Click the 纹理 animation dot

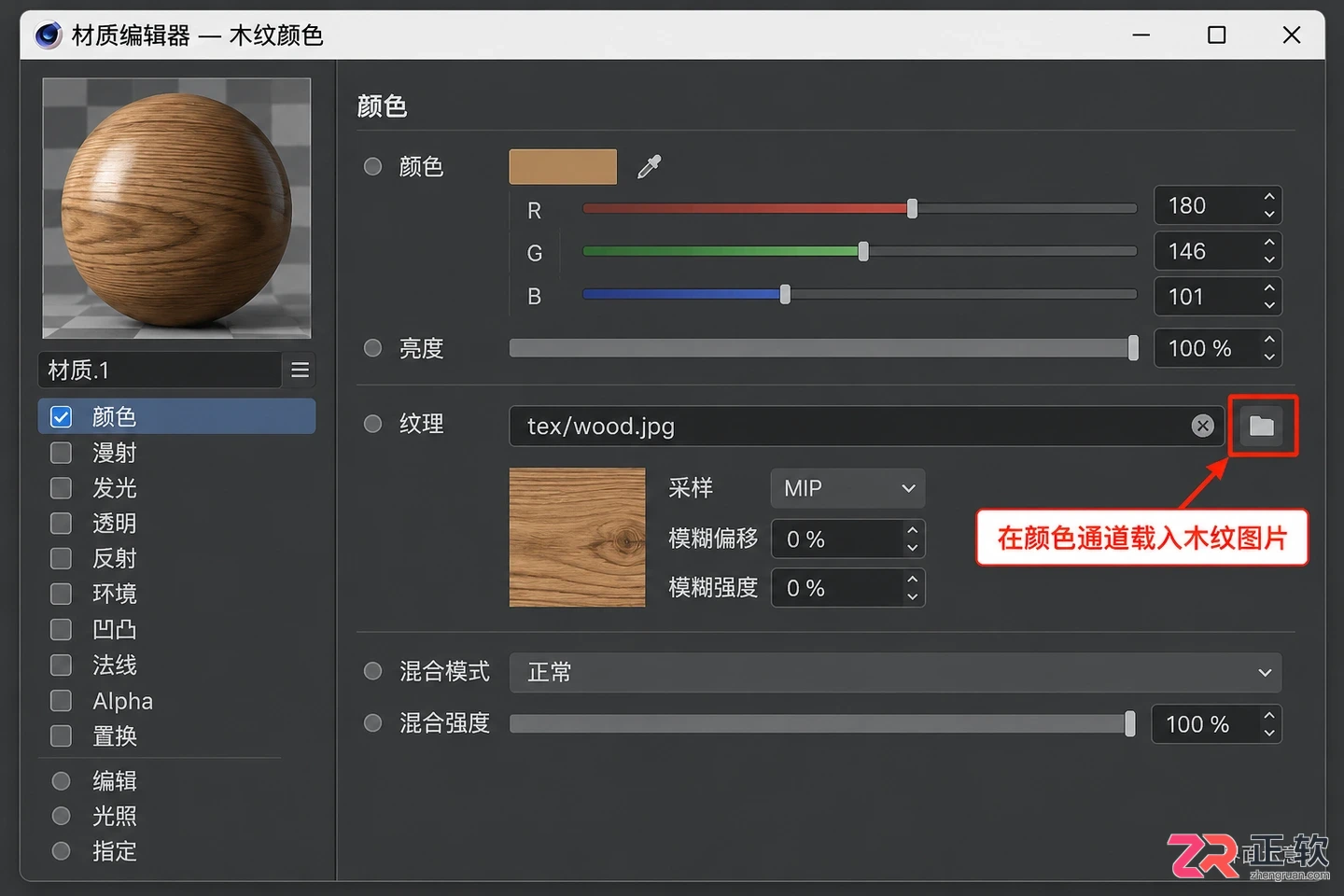coord(372,424)
